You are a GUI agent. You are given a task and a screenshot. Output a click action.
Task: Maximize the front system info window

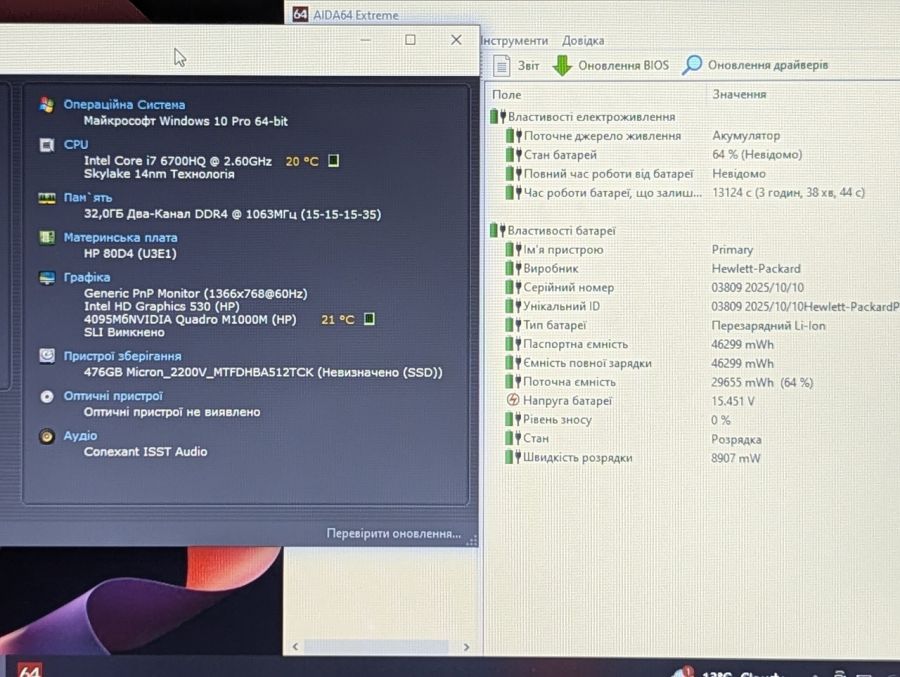(410, 40)
